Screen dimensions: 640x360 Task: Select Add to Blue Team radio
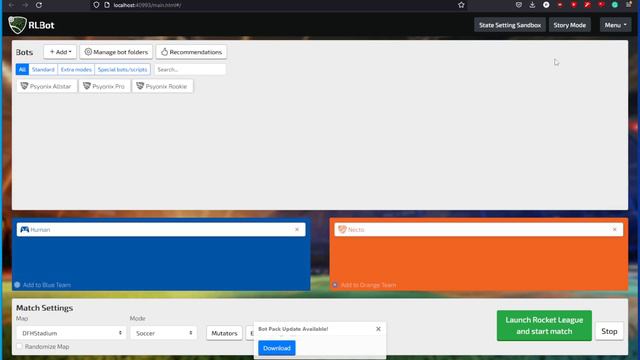(x=17, y=285)
